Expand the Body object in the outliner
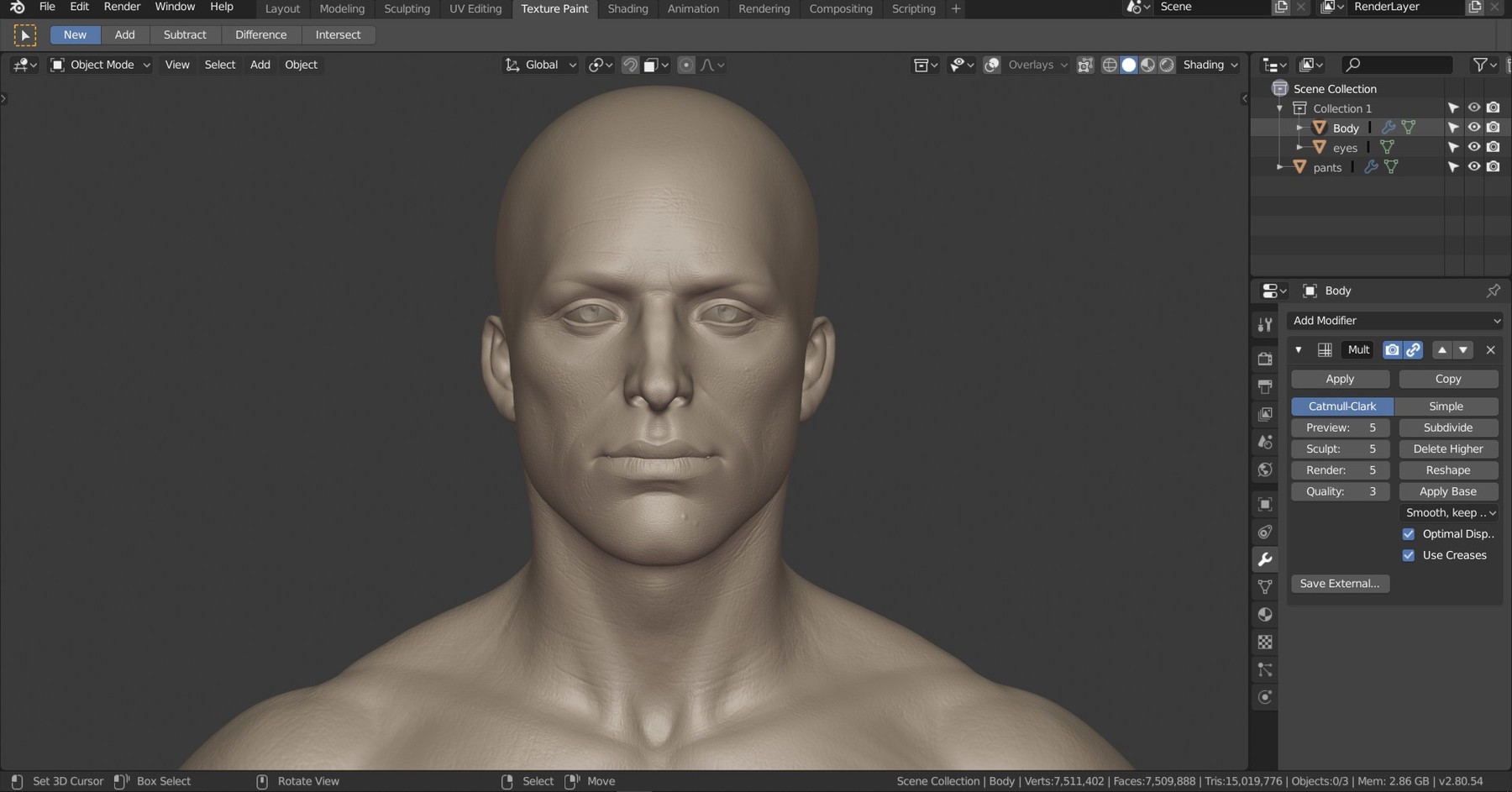The image size is (1512, 792). 1299,128
